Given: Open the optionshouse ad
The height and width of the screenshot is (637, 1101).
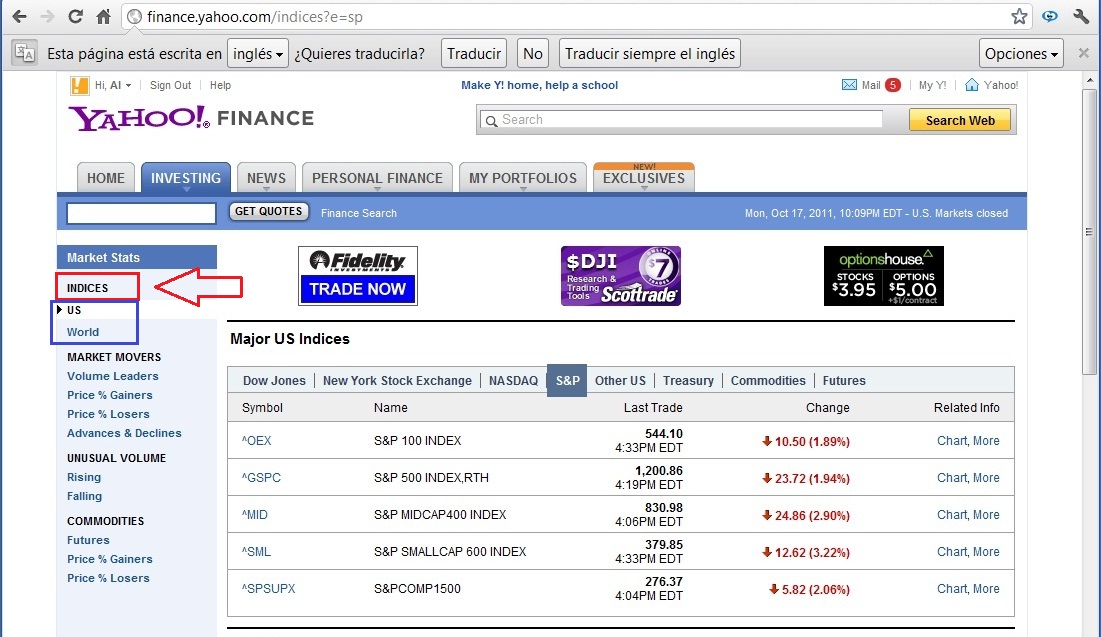Looking at the screenshot, I should (883, 275).
